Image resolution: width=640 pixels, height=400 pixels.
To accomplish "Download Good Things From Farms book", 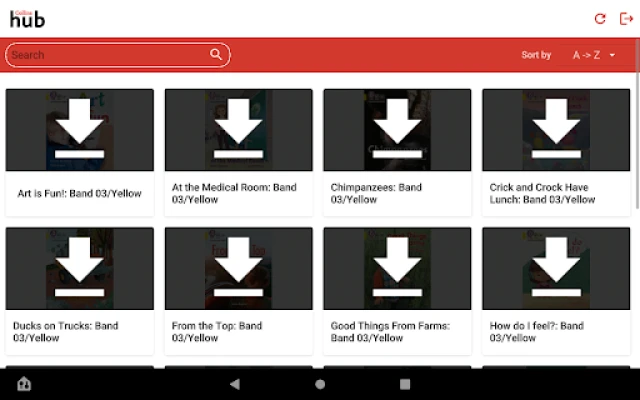I will [397, 268].
